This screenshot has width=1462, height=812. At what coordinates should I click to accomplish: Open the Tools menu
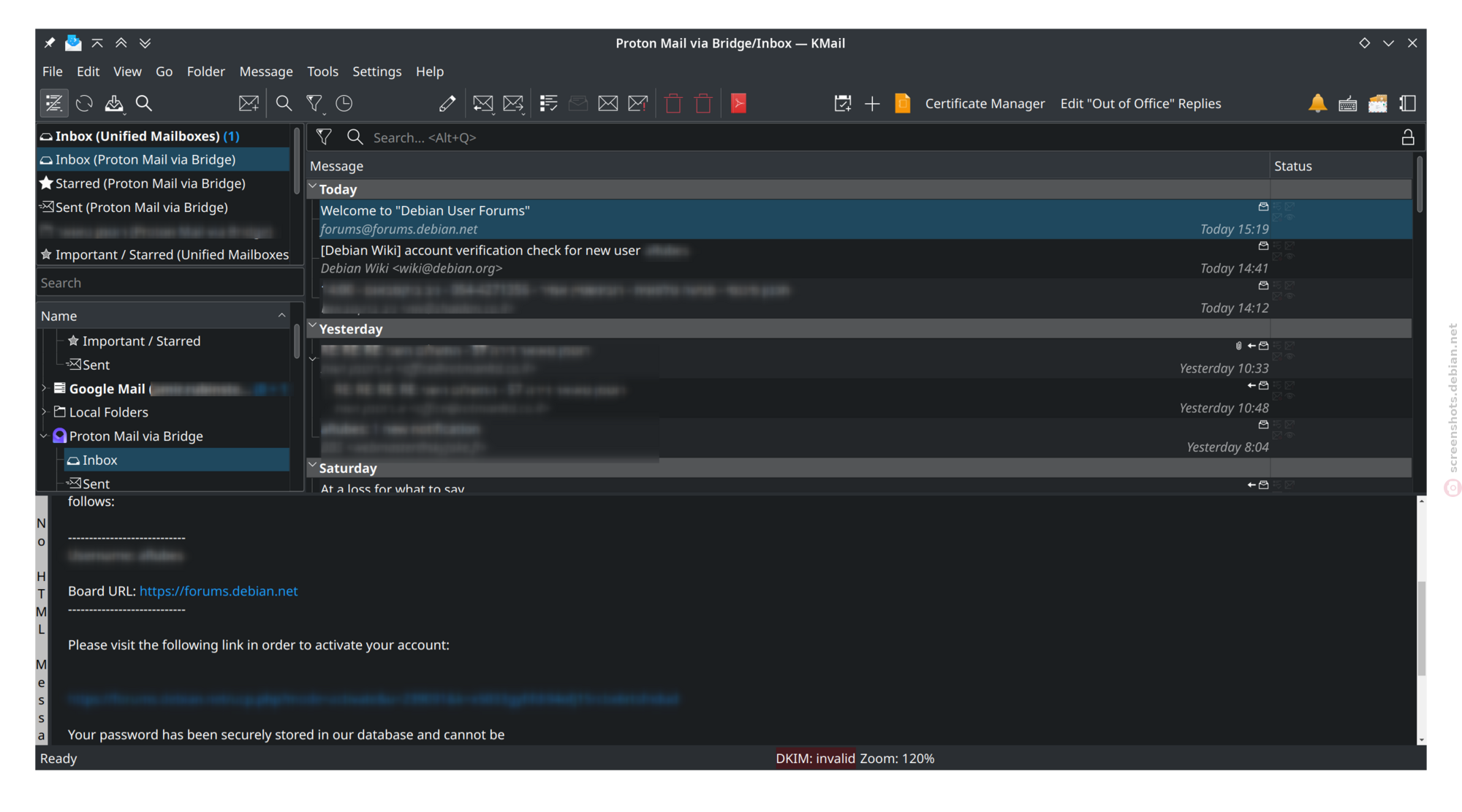(x=322, y=72)
